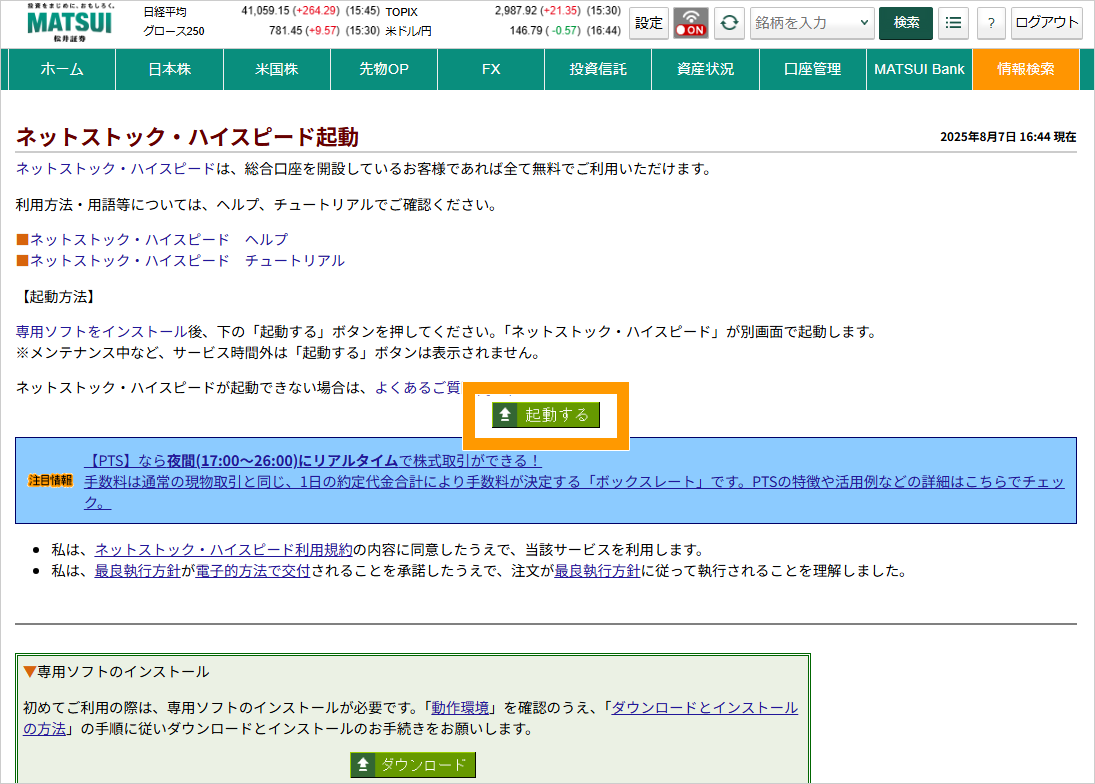Click the 検索 button

[x=906, y=22]
